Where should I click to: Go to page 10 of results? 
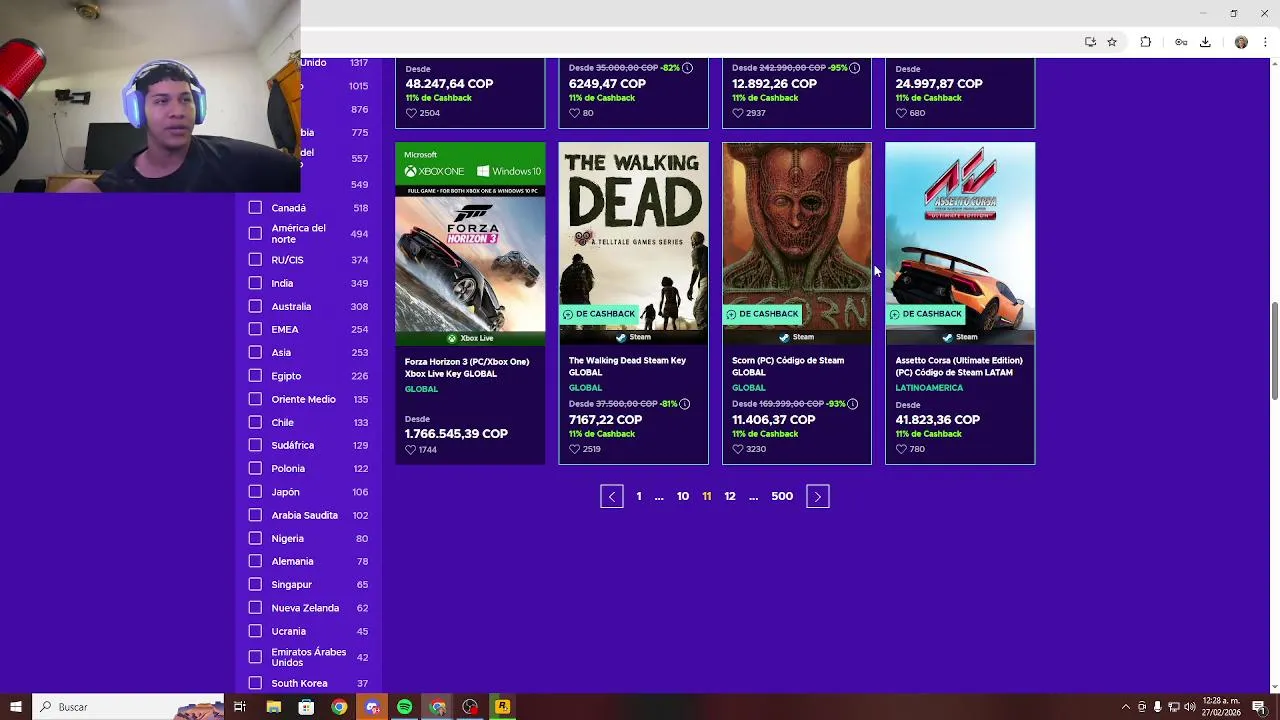(683, 496)
